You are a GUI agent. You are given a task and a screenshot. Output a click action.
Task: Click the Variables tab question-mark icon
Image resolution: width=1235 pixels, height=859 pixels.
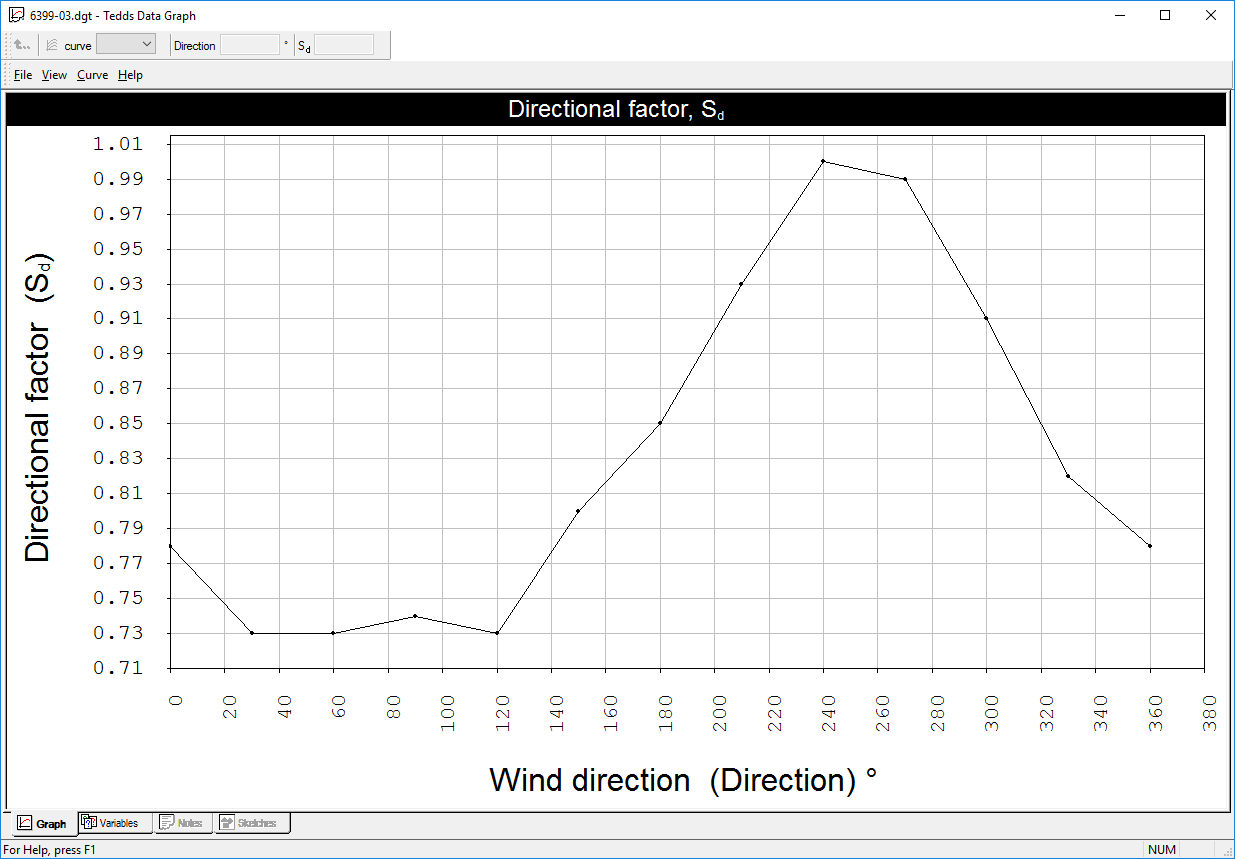pyautogui.click(x=89, y=822)
